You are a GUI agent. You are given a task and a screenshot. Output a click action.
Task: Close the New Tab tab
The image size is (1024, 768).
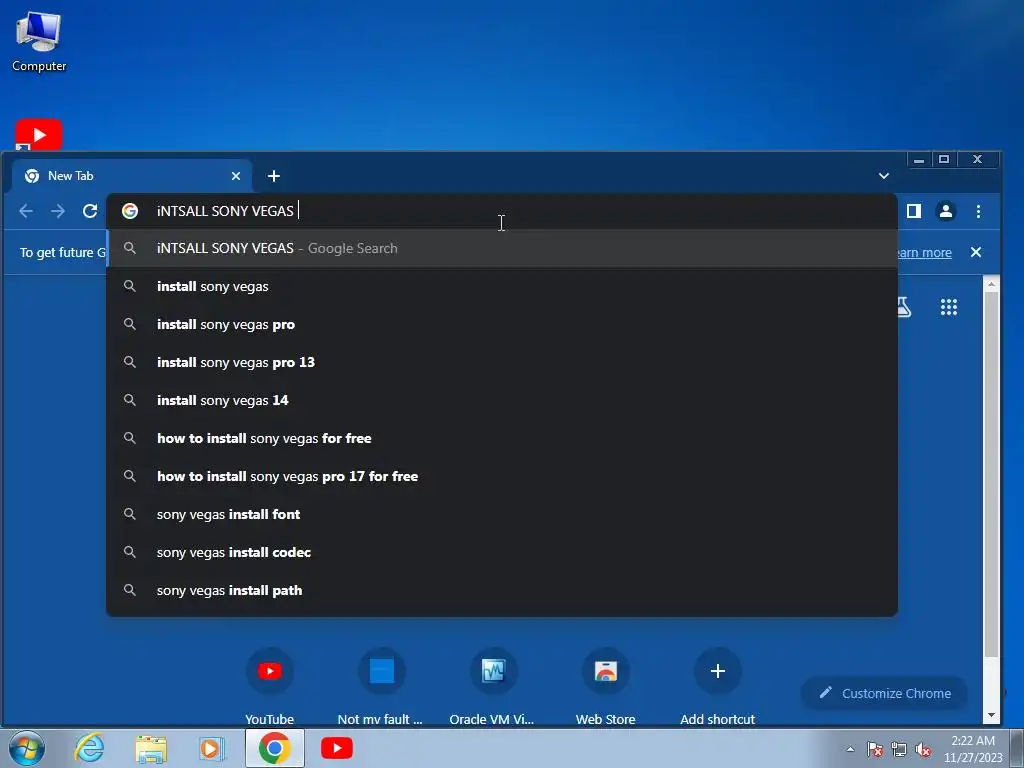click(236, 176)
